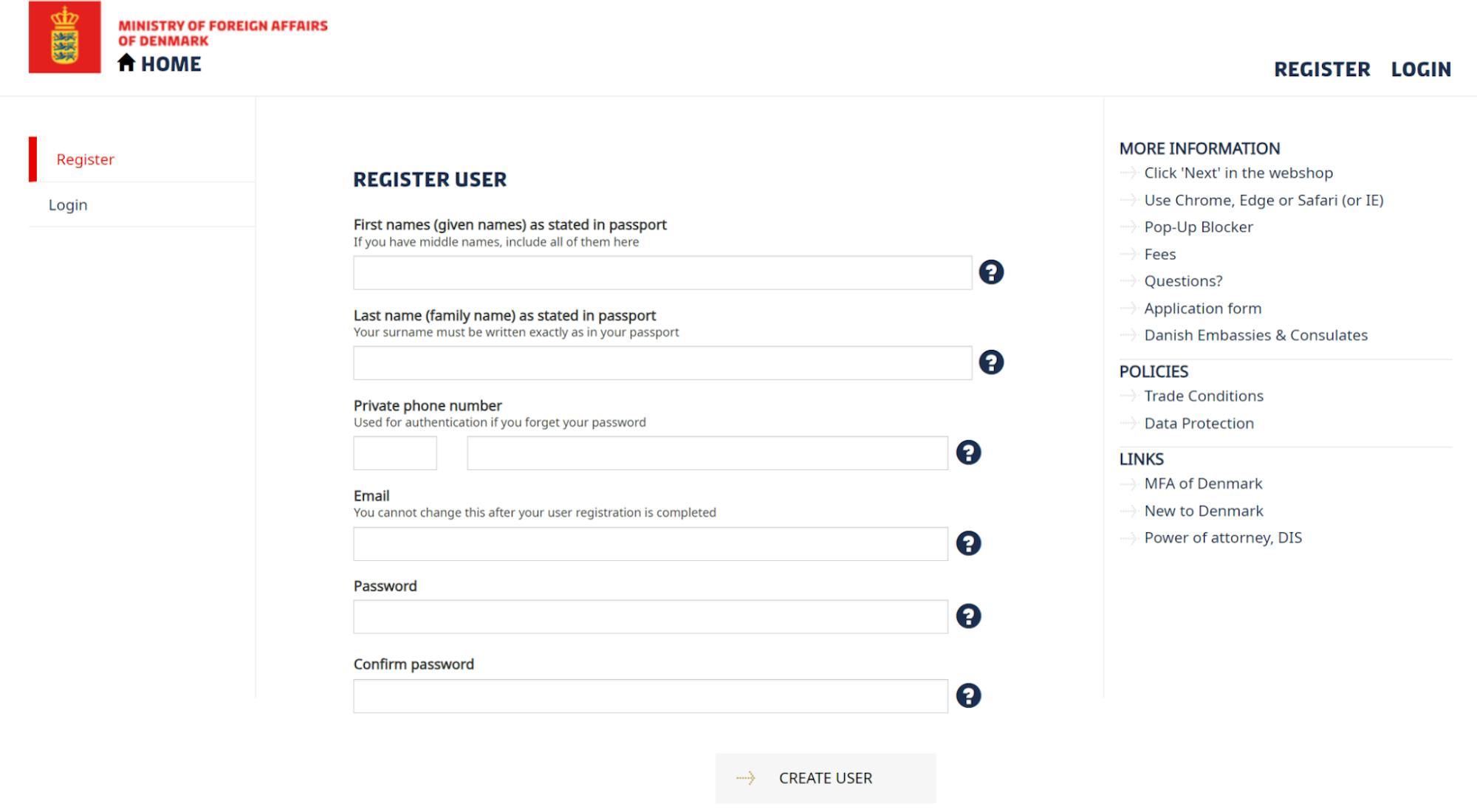Open the Power of attorney, DIS link
Screen dimensions: 1477x812
point(1223,537)
